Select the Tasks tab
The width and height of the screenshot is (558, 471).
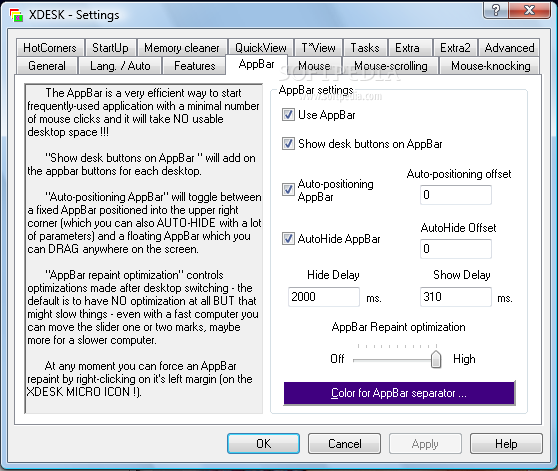pos(365,48)
